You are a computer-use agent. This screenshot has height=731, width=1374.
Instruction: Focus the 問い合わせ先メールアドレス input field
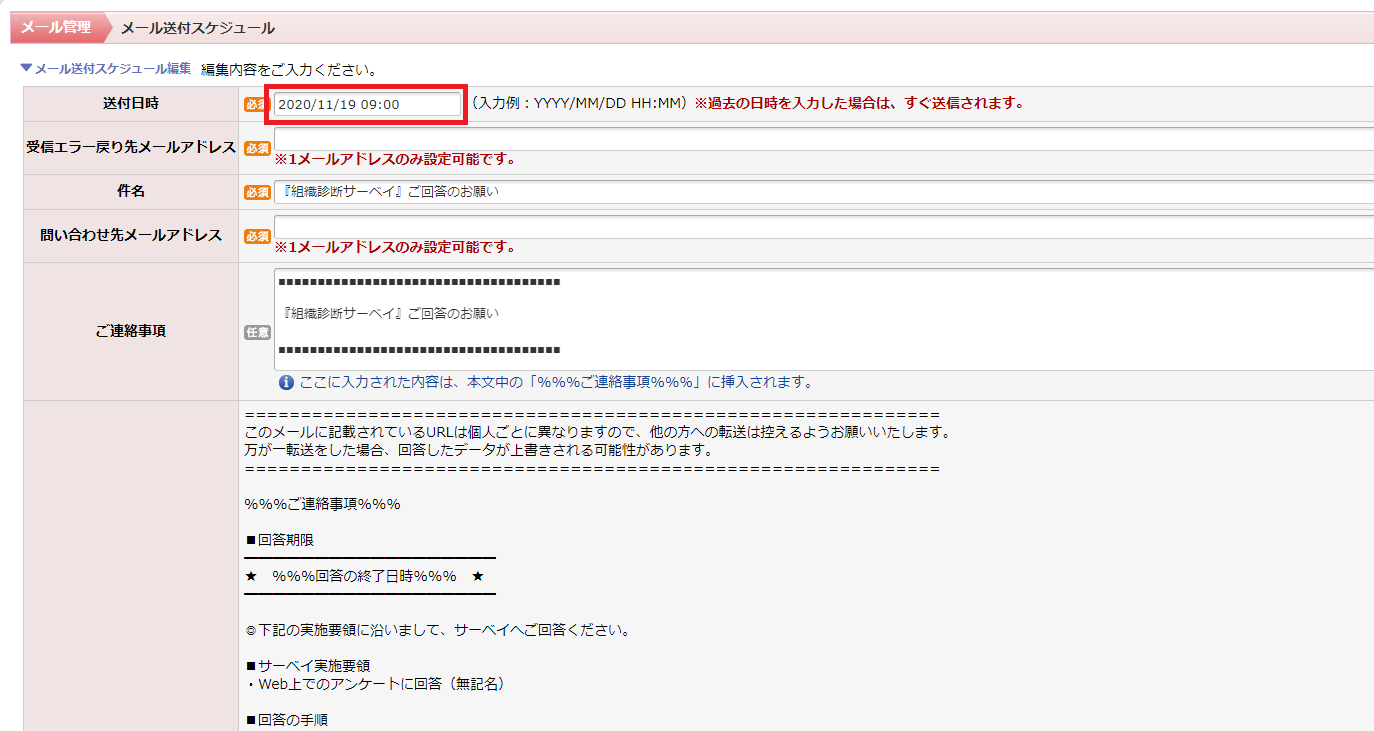[820, 226]
